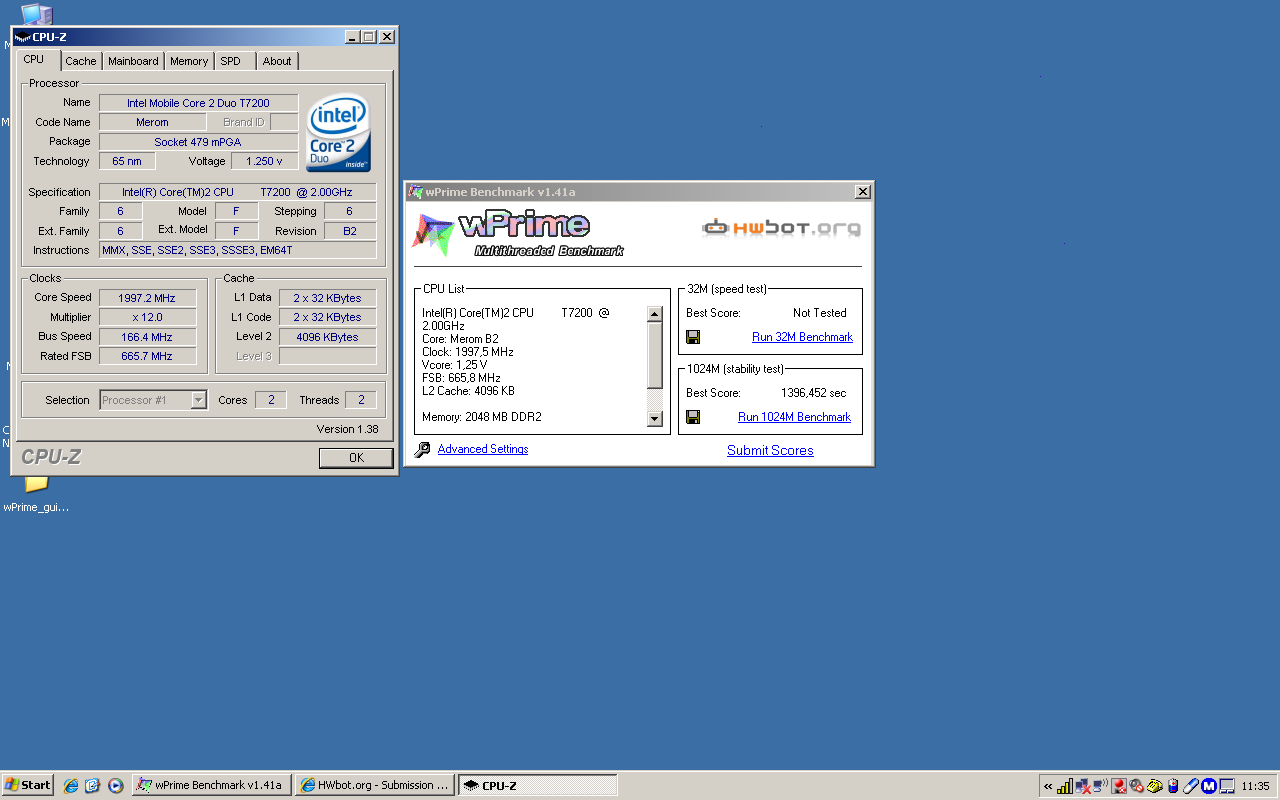This screenshot has width=1280, height=800.
Task: Open Windows Media Player from quick launch
Action: coord(115,785)
